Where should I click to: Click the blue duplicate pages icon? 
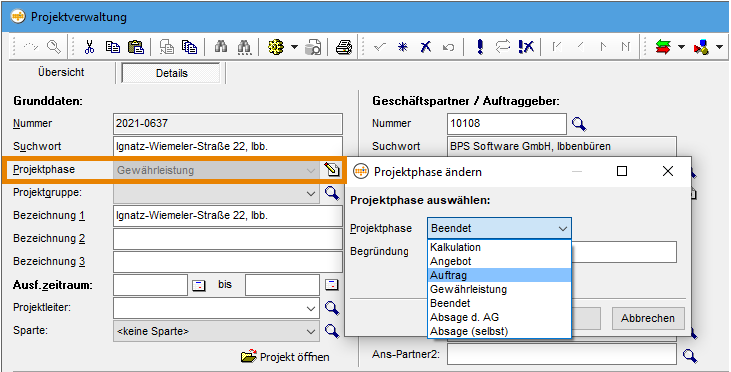(189, 47)
